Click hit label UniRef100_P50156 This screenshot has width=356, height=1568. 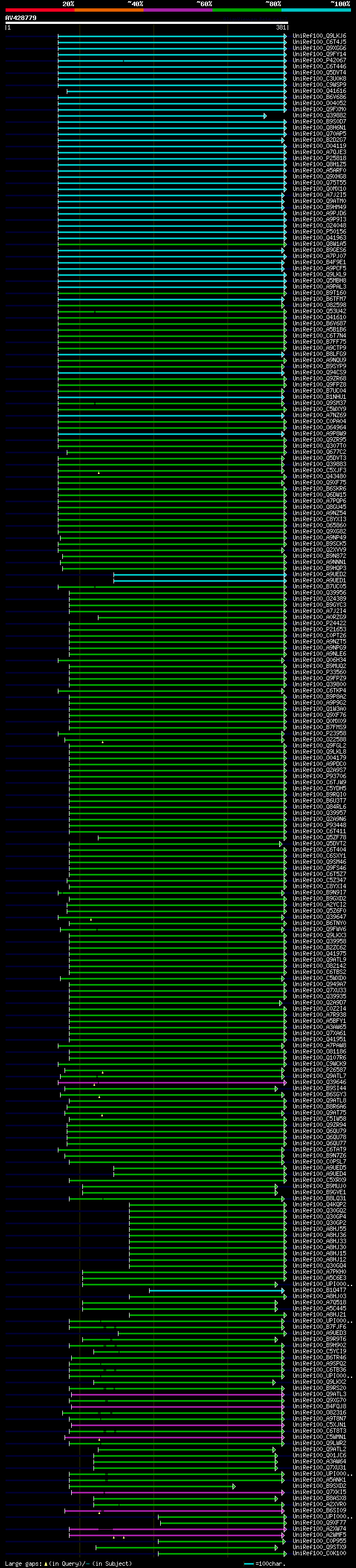click(x=319, y=232)
